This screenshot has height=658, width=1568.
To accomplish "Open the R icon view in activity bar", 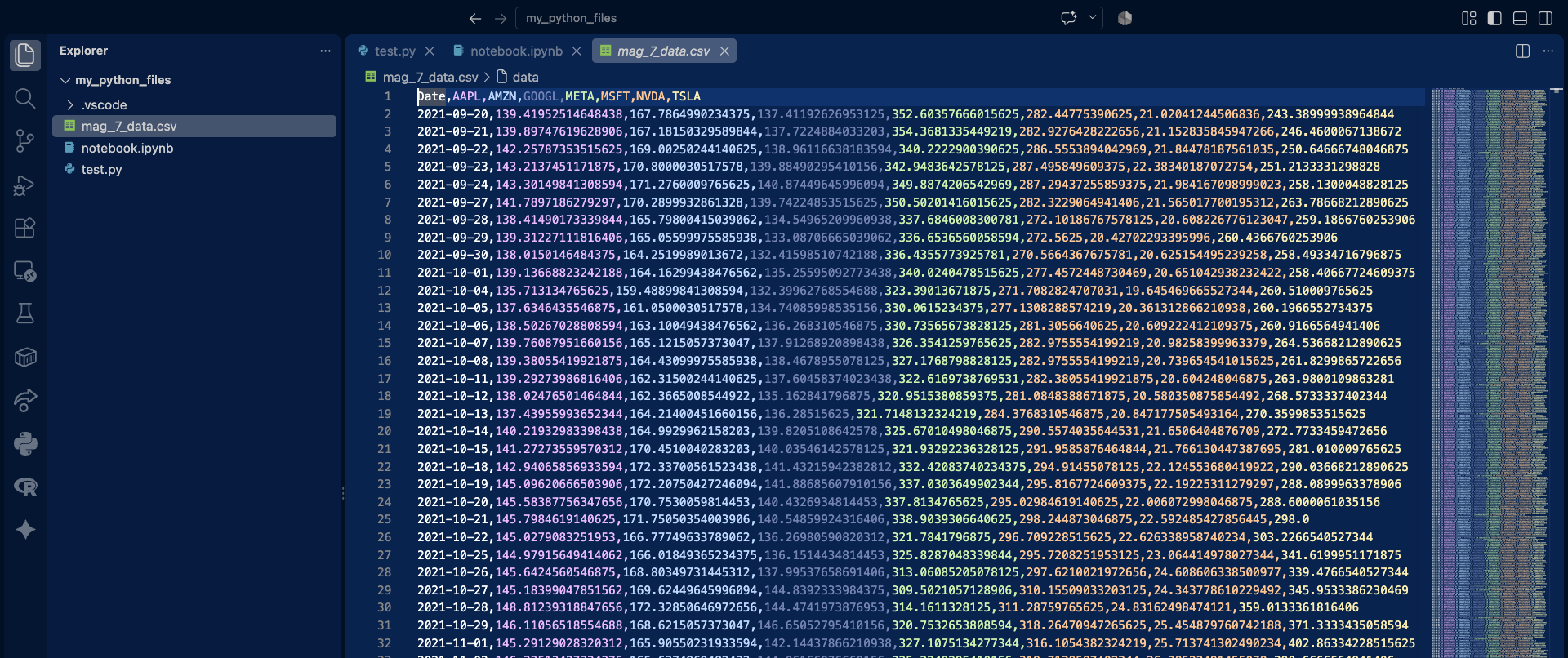I will coord(25,487).
